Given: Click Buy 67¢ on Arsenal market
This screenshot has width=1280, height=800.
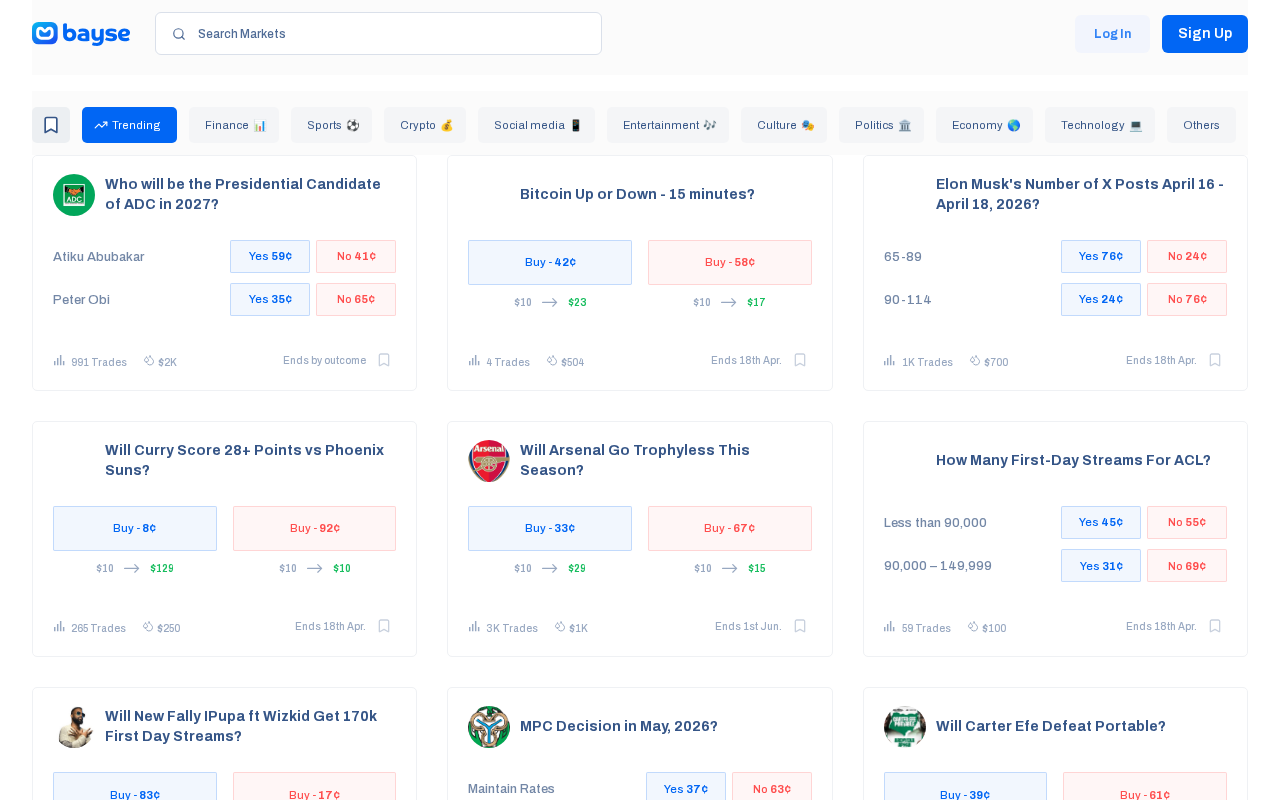Looking at the screenshot, I should click(x=730, y=529).
